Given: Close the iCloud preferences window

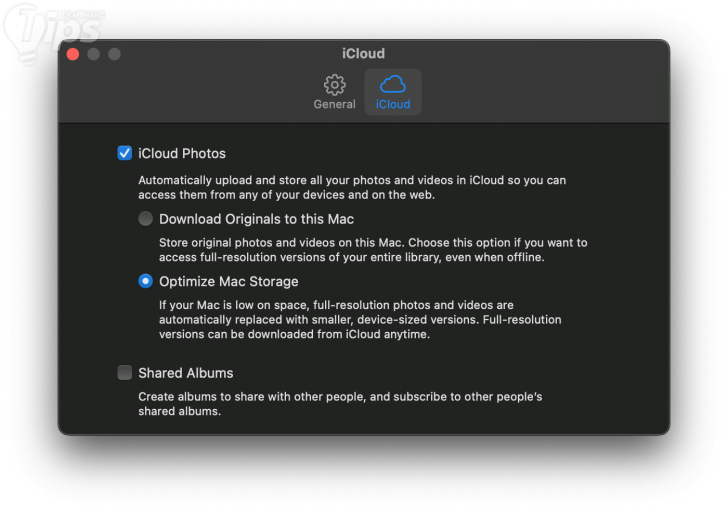Looking at the screenshot, I should [x=73, y=54].
